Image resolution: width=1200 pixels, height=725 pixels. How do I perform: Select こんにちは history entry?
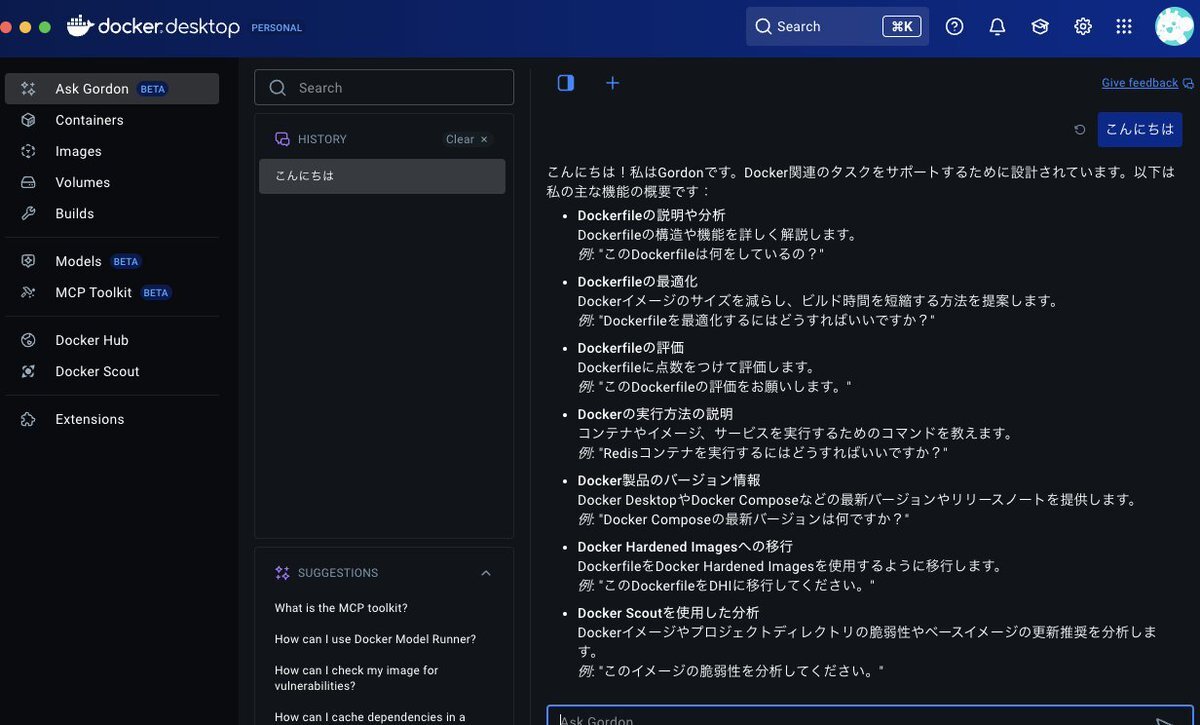coord(382,176)
